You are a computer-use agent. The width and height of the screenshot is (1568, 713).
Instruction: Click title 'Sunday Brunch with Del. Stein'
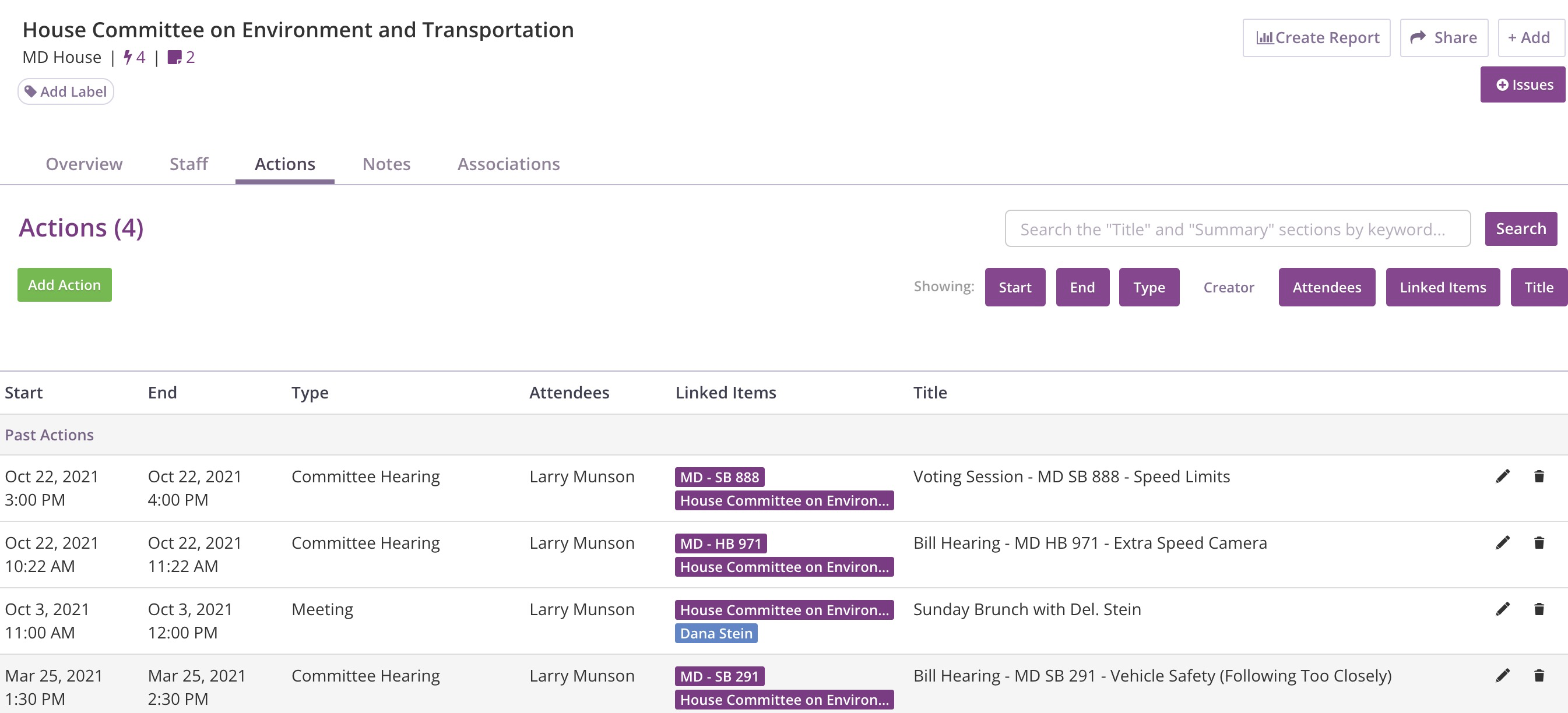1027,609
